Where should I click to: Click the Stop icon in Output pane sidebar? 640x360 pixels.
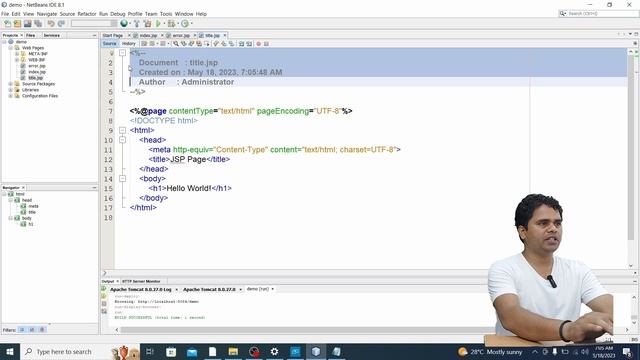point(104,304)
